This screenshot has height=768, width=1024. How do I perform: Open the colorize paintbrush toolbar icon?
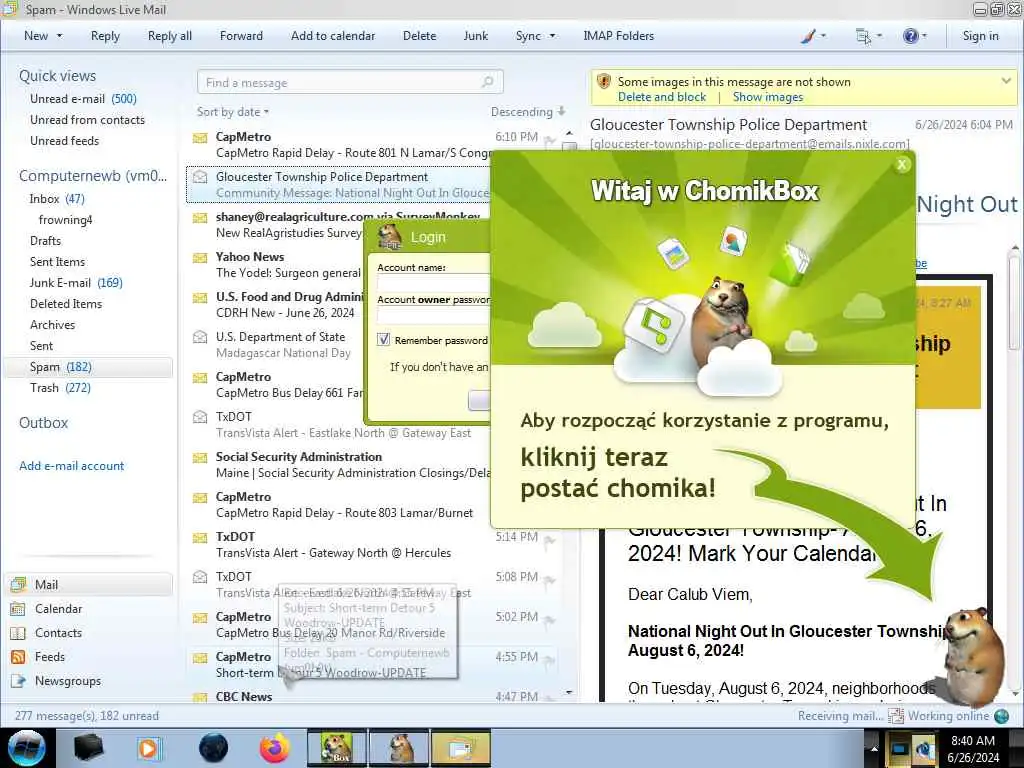pos(808,36)
